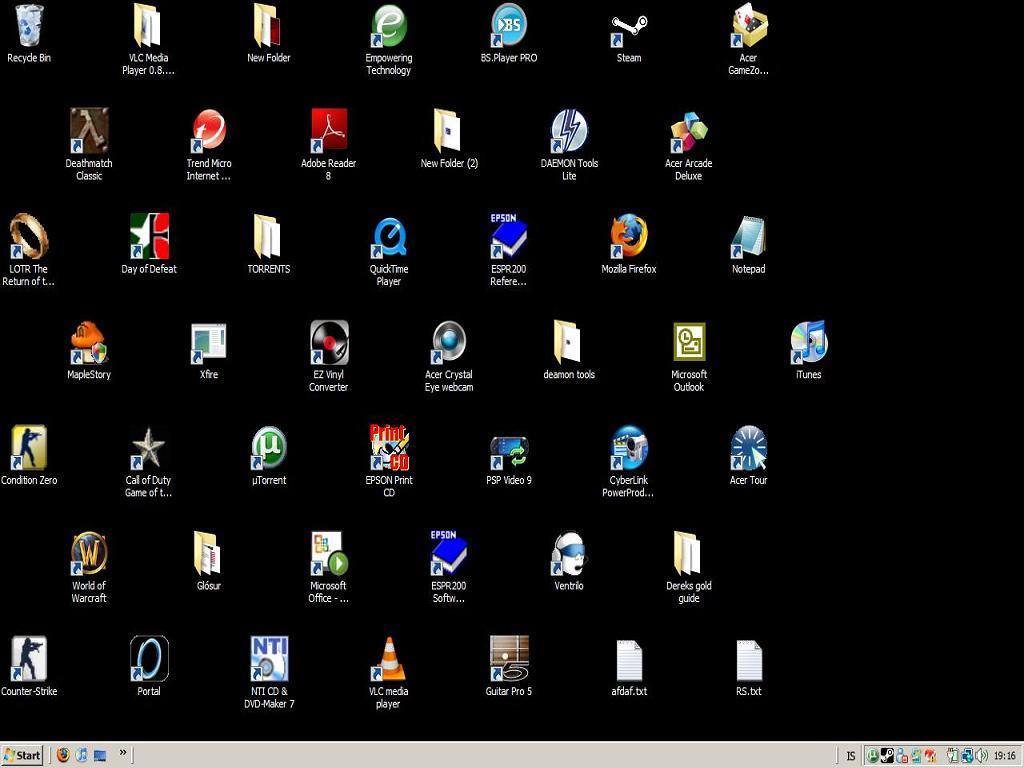This screenshot has width=1024, height=768.
Task: Launch iTunes from the Quick Launch bar
Action: pyautogui.click(x=82, y=756)
